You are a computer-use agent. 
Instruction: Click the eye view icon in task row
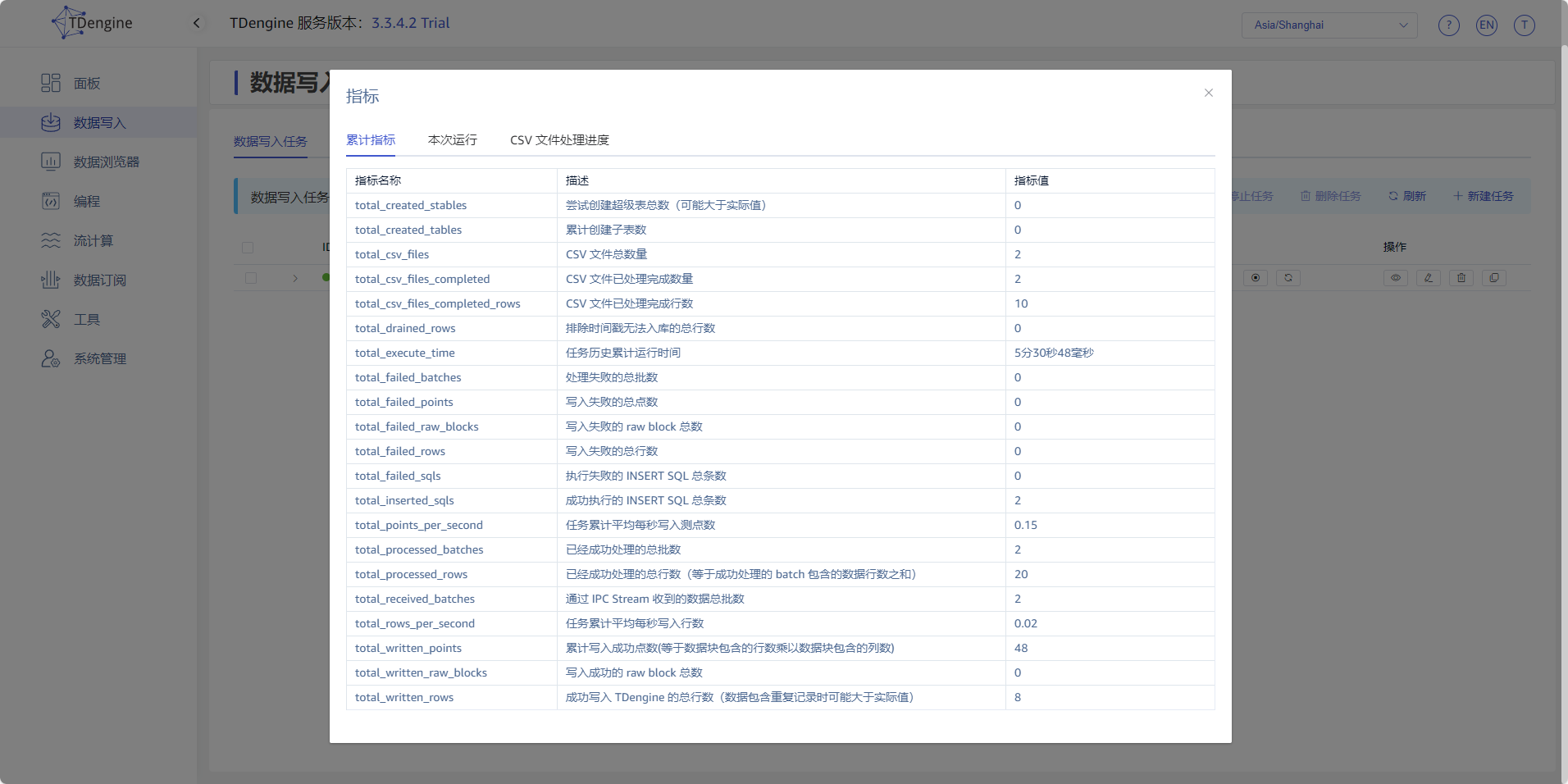[1395, 278]
